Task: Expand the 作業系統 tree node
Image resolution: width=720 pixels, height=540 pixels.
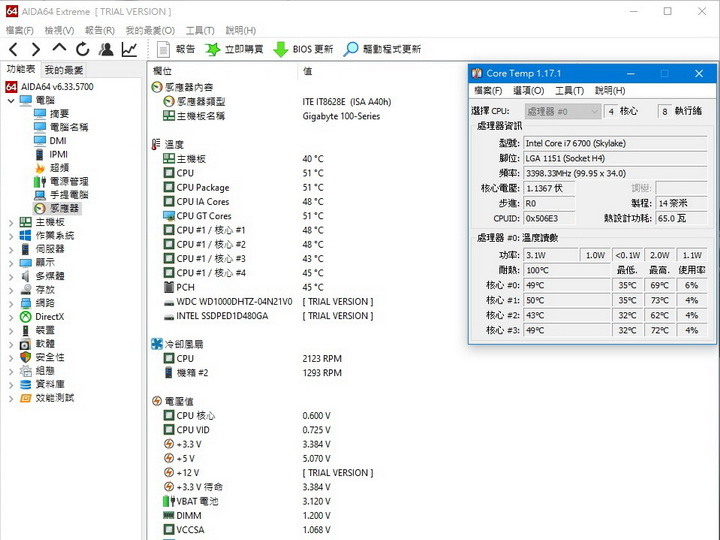Action: pos(11,236)
